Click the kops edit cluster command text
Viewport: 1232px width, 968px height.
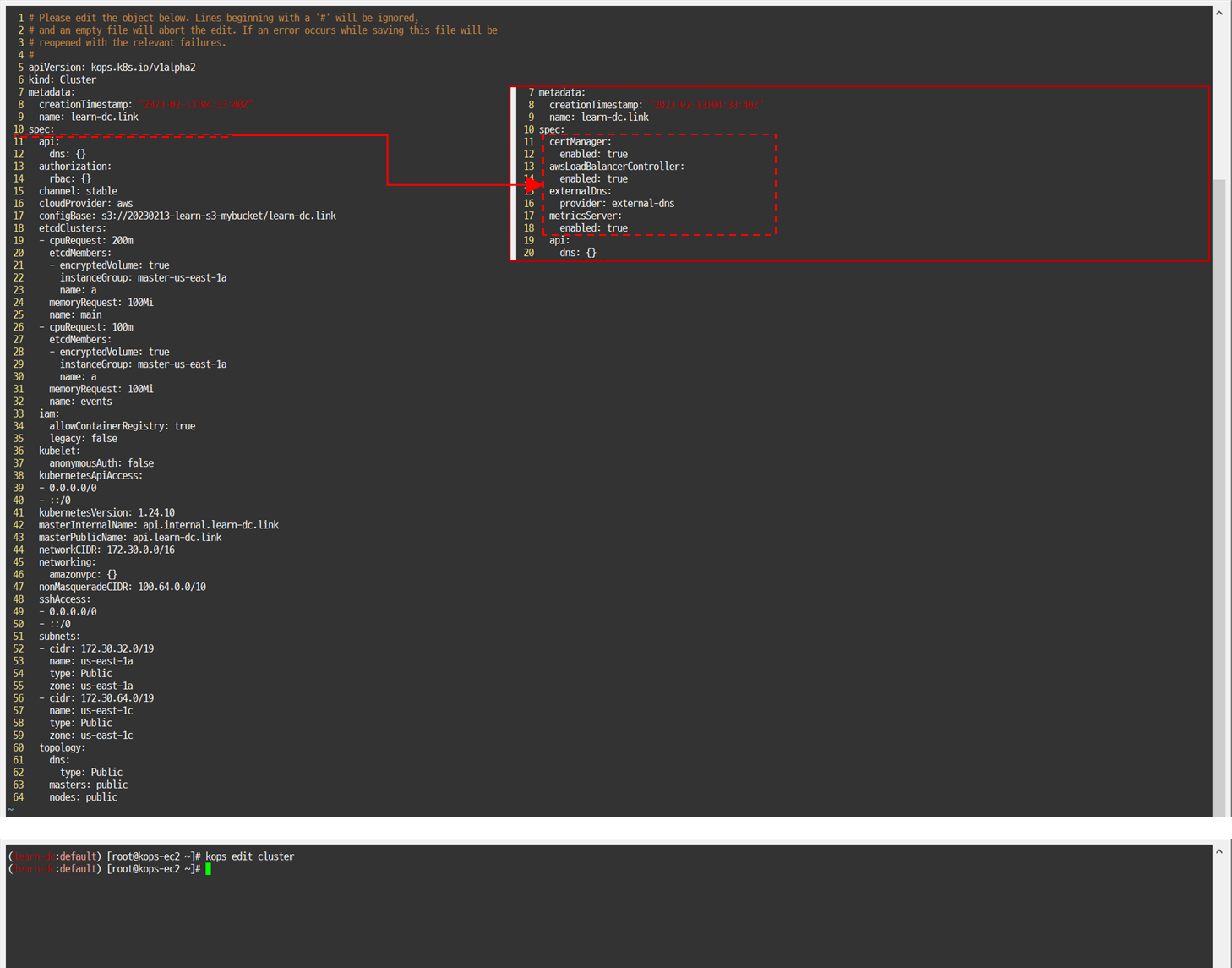(251, 856)
